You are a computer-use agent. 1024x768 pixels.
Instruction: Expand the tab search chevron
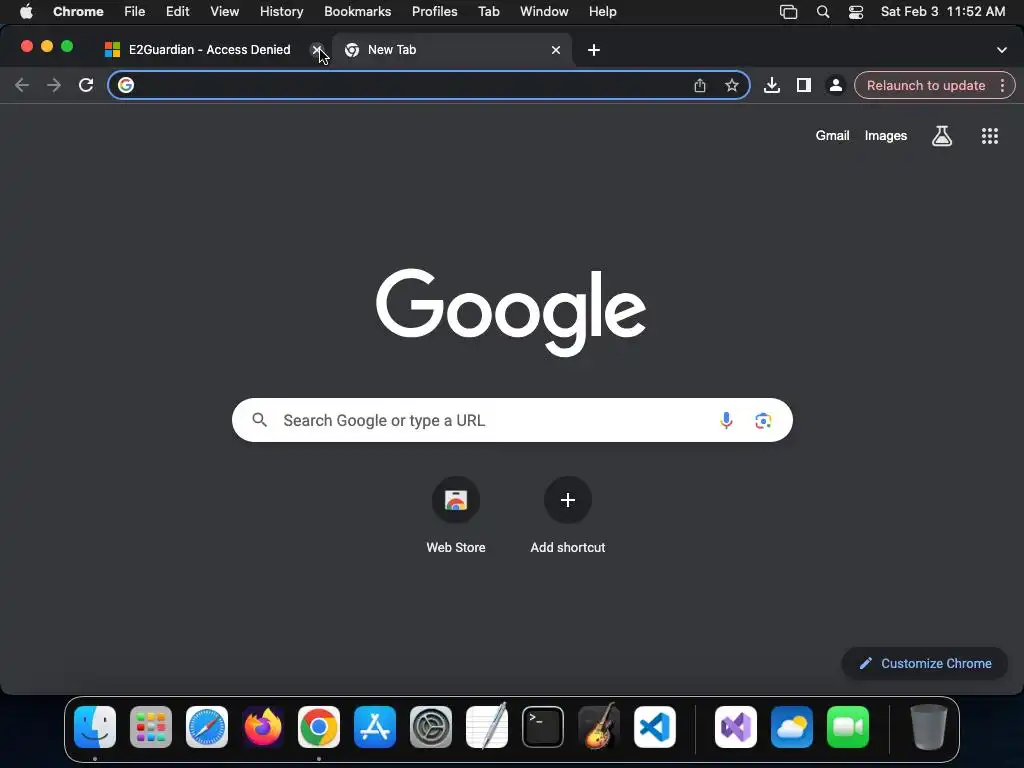click(x=1001, y=50)
